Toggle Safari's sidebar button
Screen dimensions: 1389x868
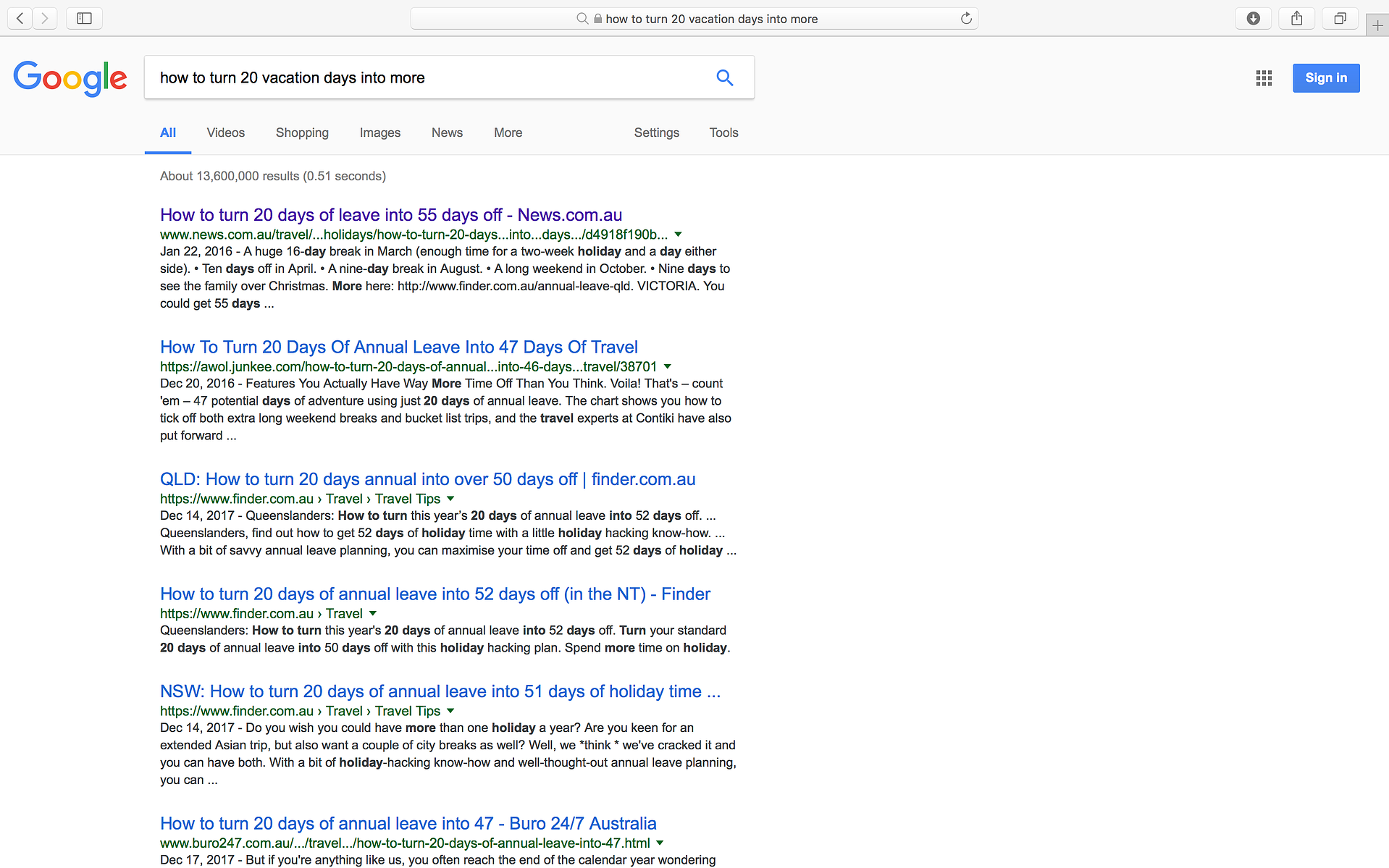84,19
